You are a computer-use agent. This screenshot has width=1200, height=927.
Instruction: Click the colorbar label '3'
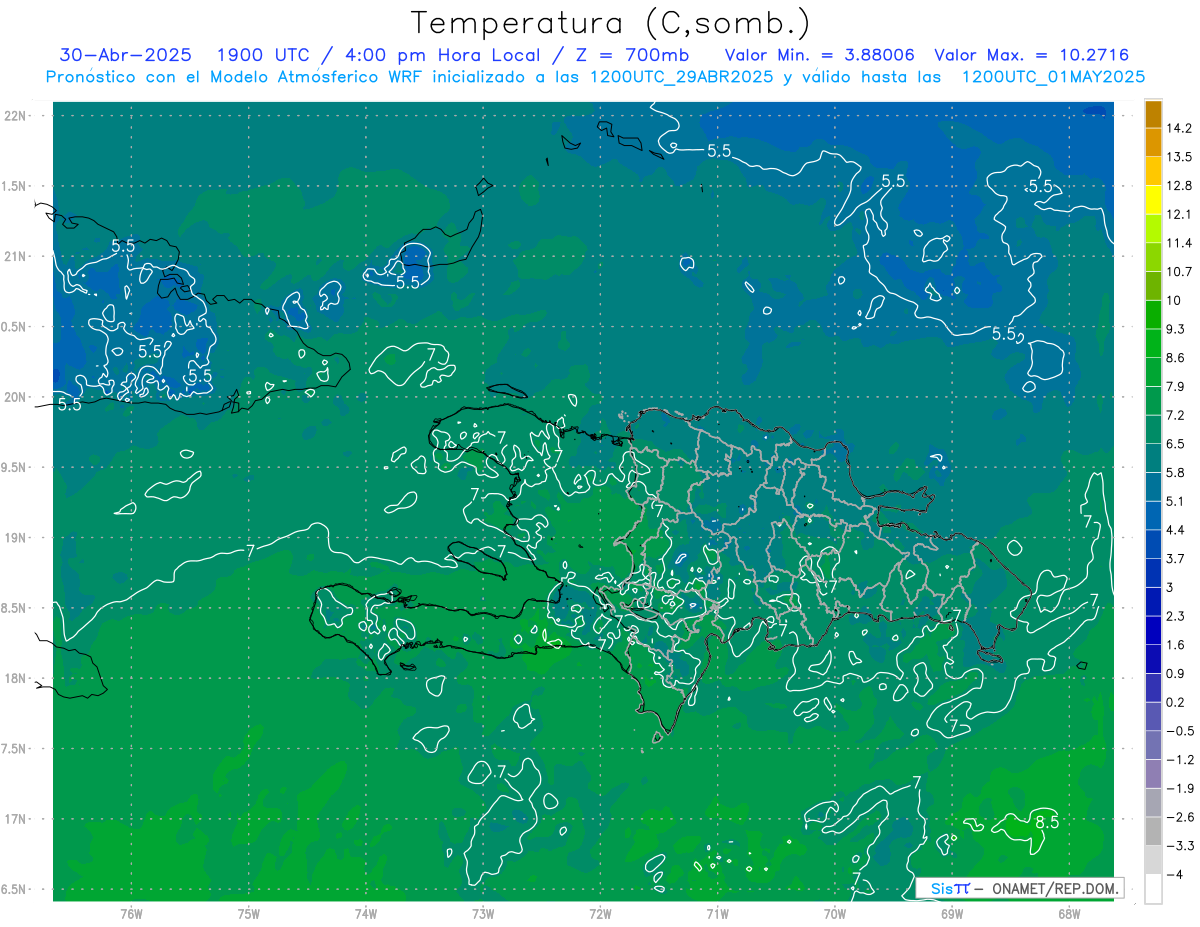[x=1170, y=587]
